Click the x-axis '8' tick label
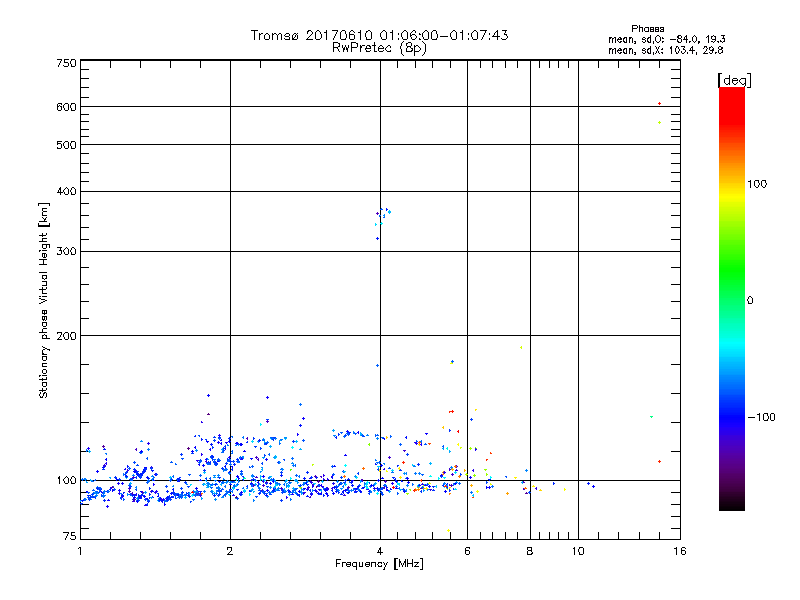Screen dimensions: 800x600 (x=530, y=551)
